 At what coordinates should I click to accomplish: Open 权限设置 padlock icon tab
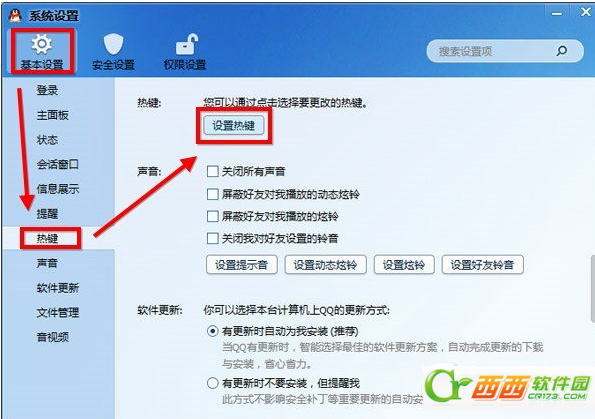[x=185, y=51]
